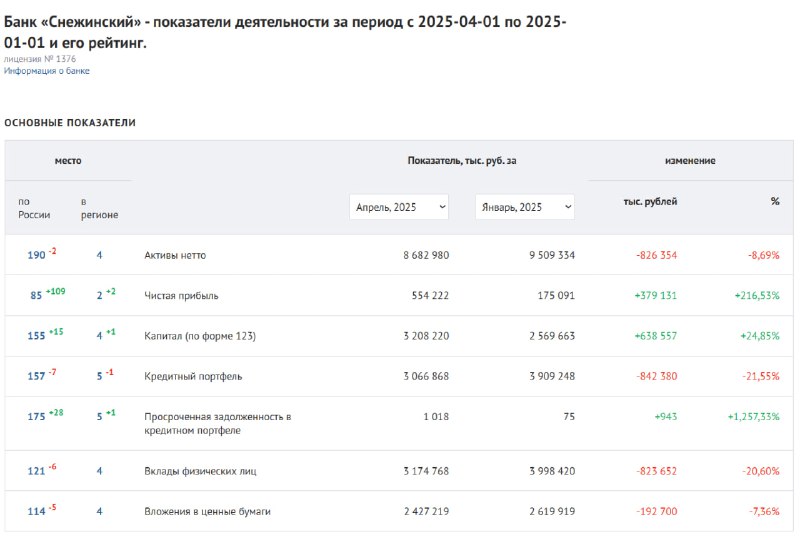
Task: Click the April value 3 208 220
Action: click(426, 336)
